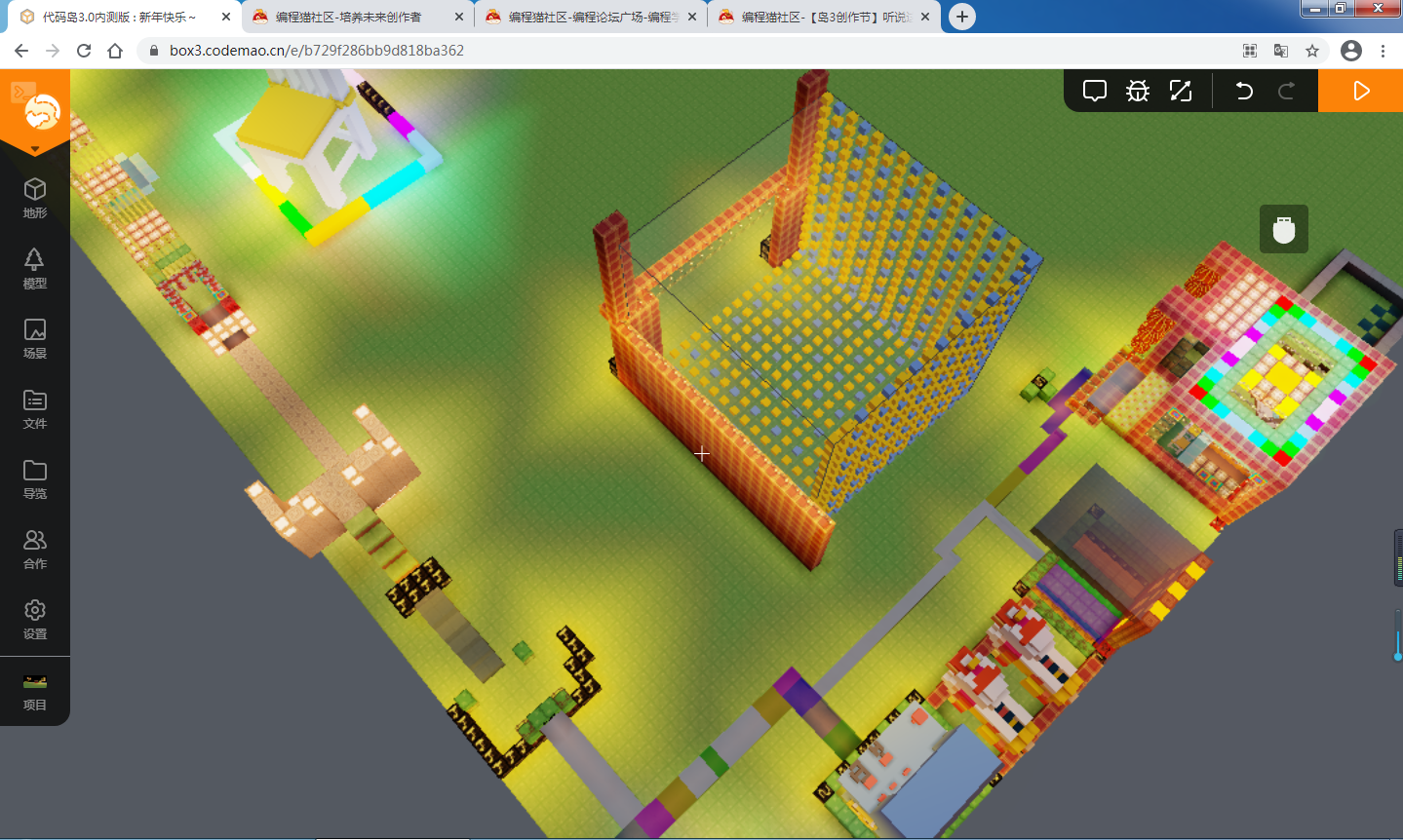
Task: Open the debug bug tool
Action: pyautogui.click(x=1138, y=91)
